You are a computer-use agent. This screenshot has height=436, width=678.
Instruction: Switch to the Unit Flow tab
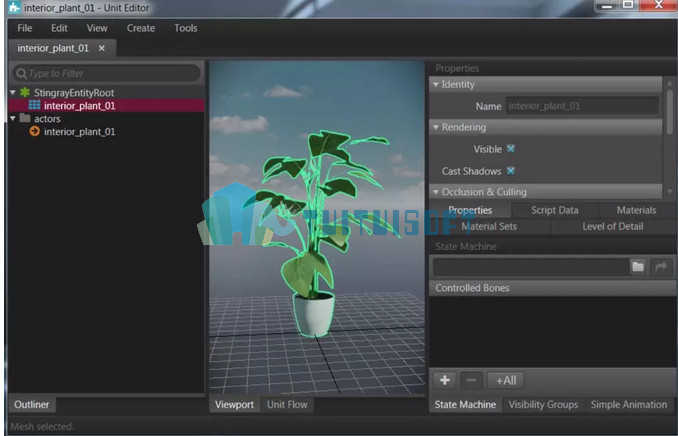coord(287,404)
